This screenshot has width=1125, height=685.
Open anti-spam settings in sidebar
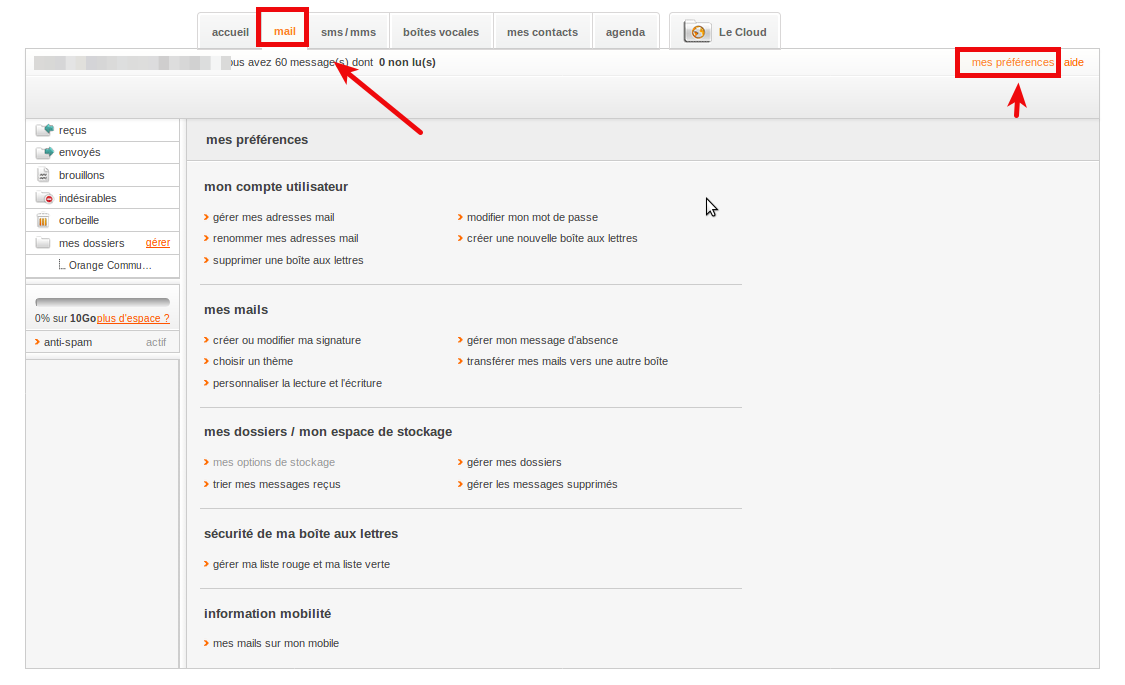click(68, 342)
